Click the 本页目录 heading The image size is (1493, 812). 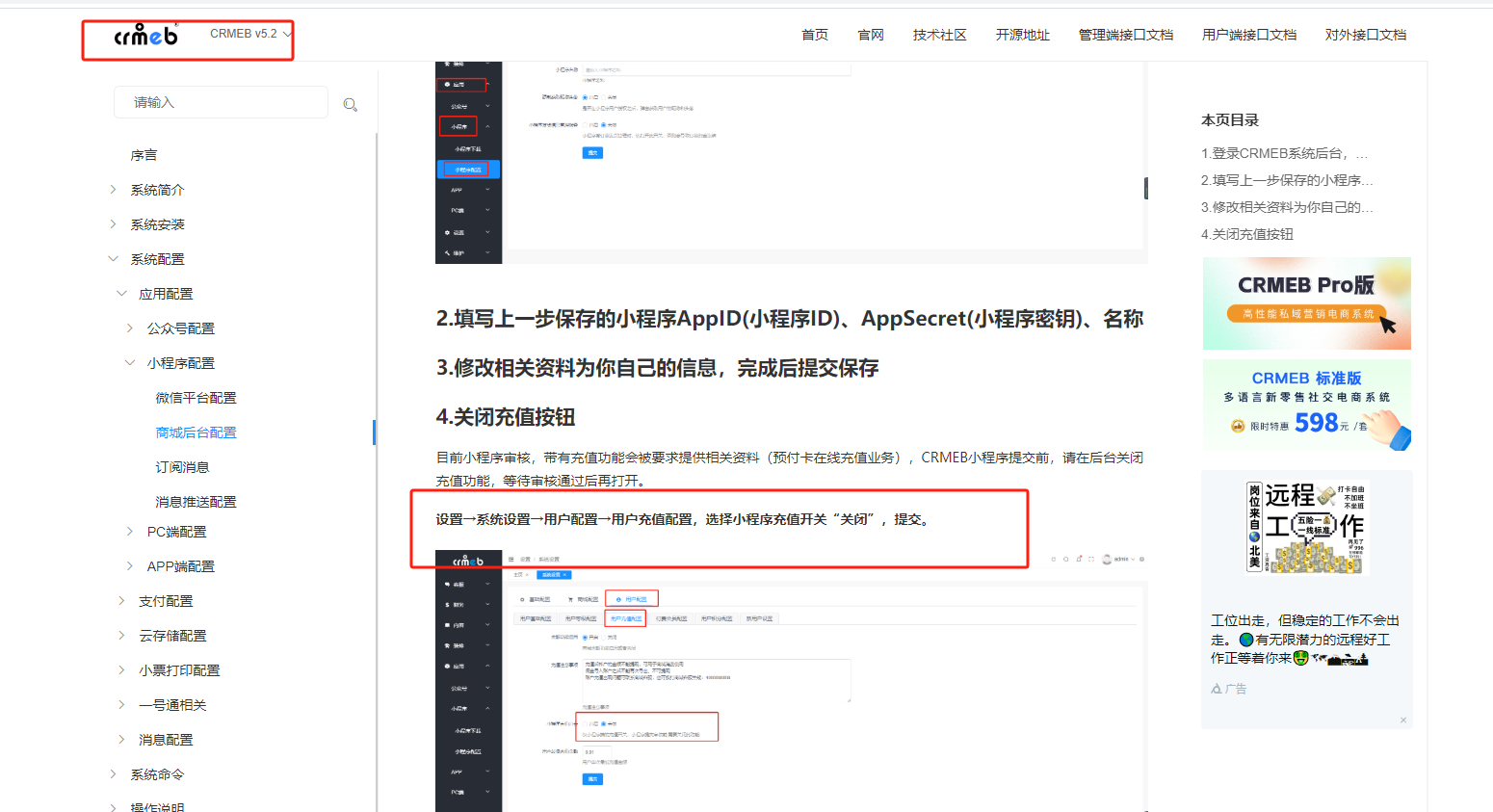(x=1230, y=120)
